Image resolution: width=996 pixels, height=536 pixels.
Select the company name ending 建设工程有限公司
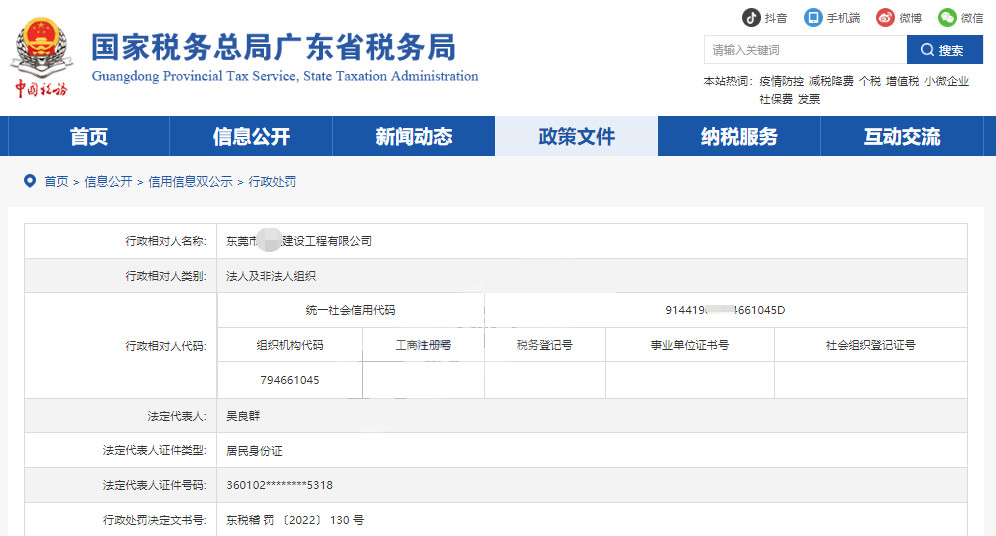(x=299, y=241)
